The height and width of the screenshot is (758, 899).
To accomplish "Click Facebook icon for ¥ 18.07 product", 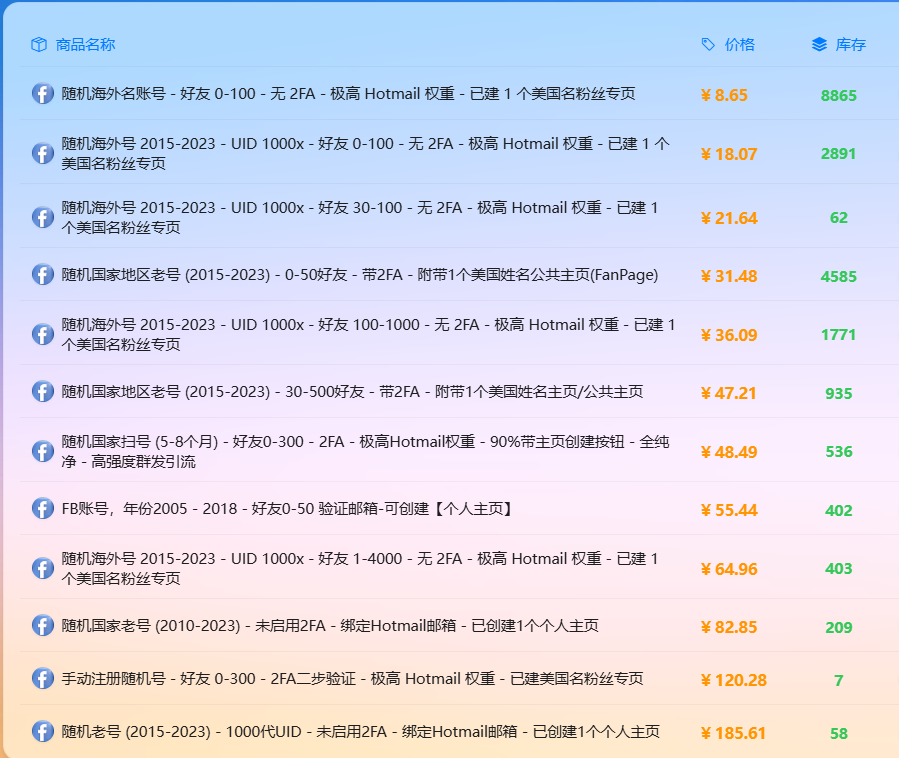I will [x=43, y=153].
